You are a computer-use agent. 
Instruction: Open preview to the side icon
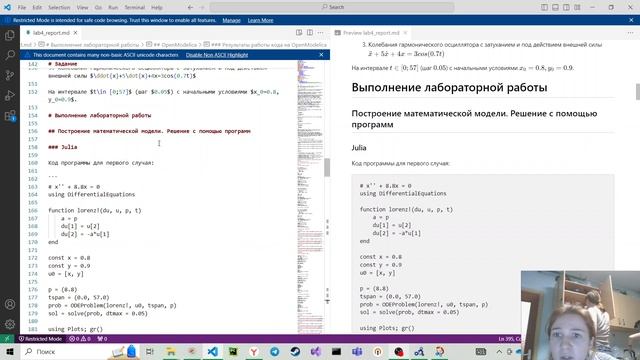[299, 33]
